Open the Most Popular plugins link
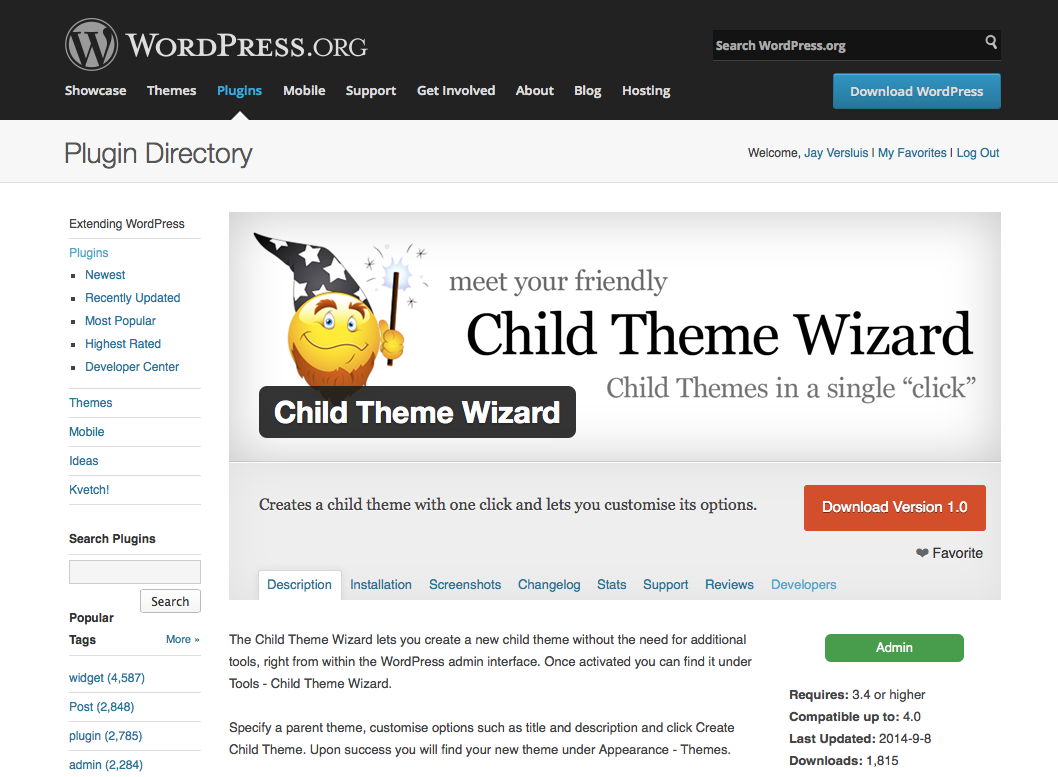Screen dimensions: 1058x777 [x=120, y=321]
